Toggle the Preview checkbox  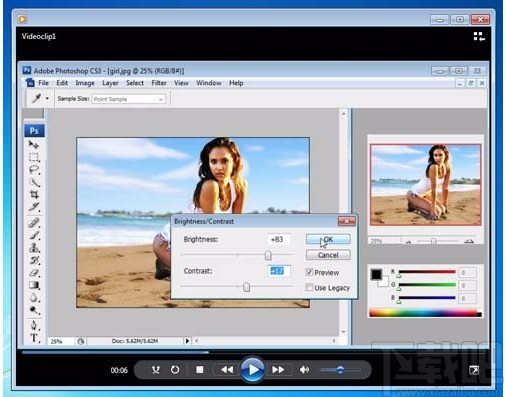tap(309, 272)
